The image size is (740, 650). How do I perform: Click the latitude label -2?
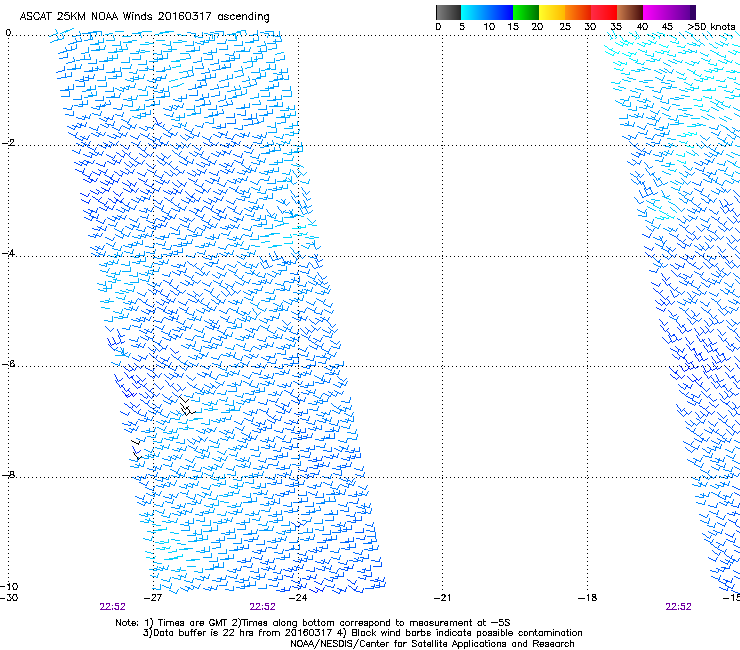coord(8,143)
